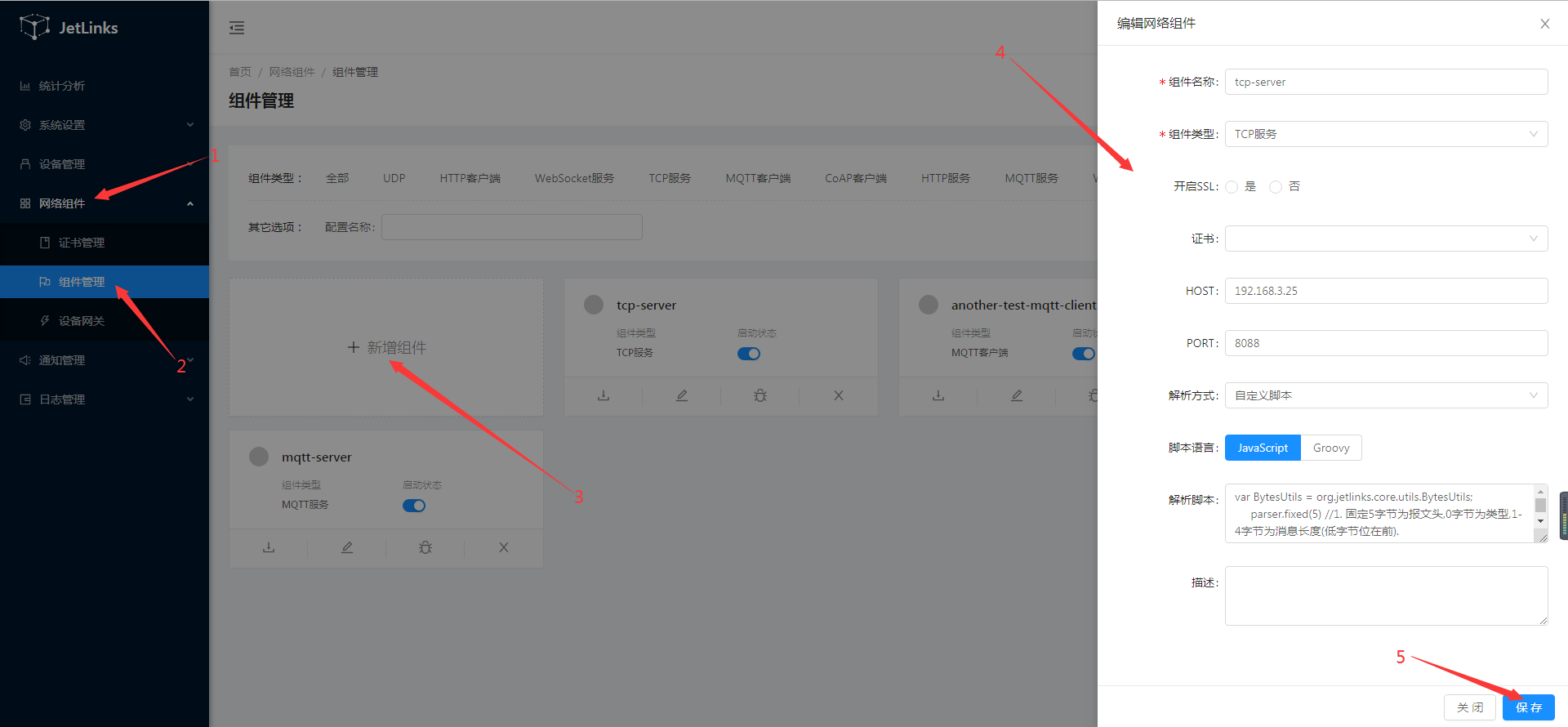
Task: Toggle the mqtt-server startup status switch
Action: click(x=413, y=506)
